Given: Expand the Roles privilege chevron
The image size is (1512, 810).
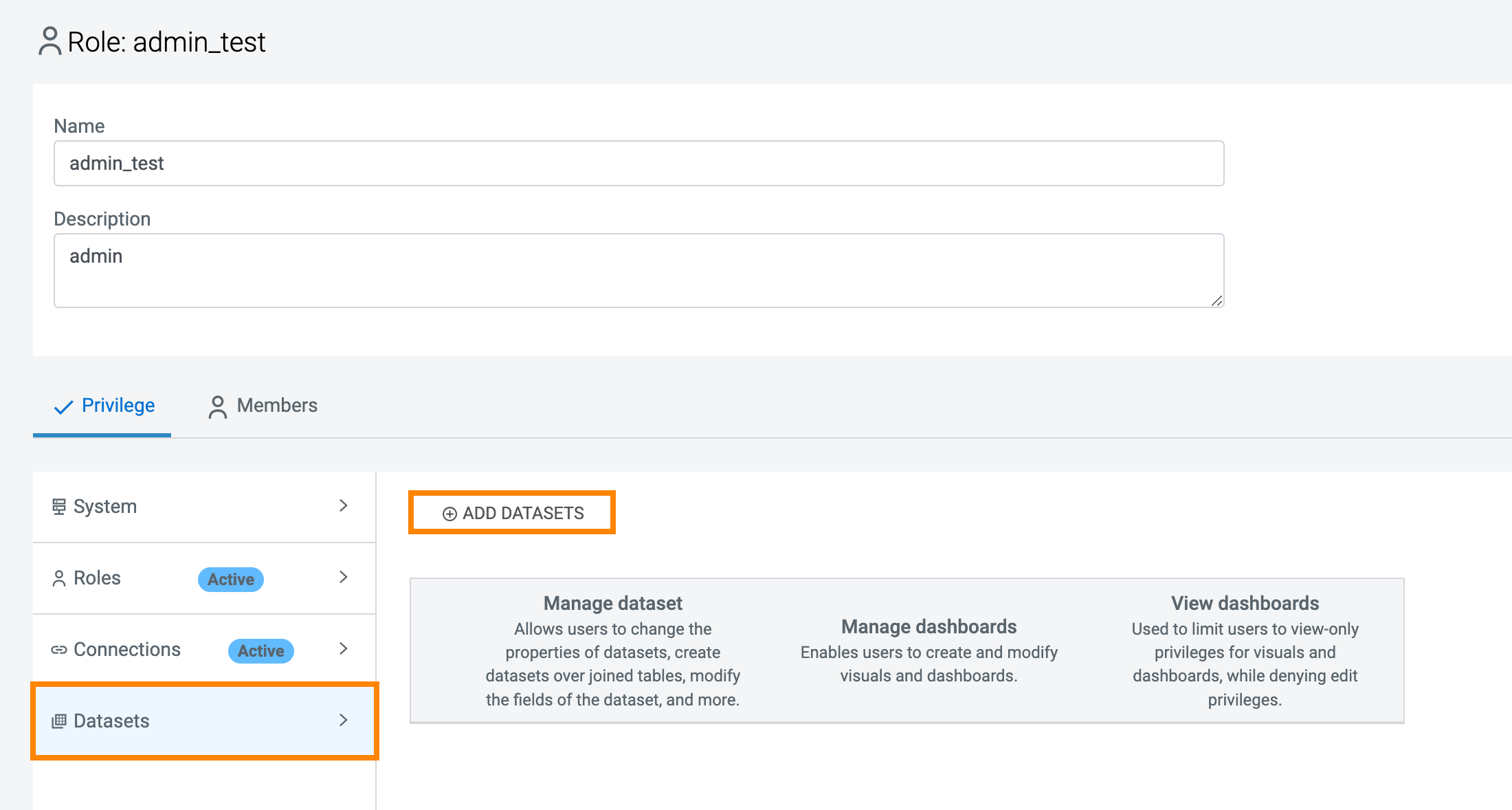Looking at the screenshot, I should coord(344,577).
